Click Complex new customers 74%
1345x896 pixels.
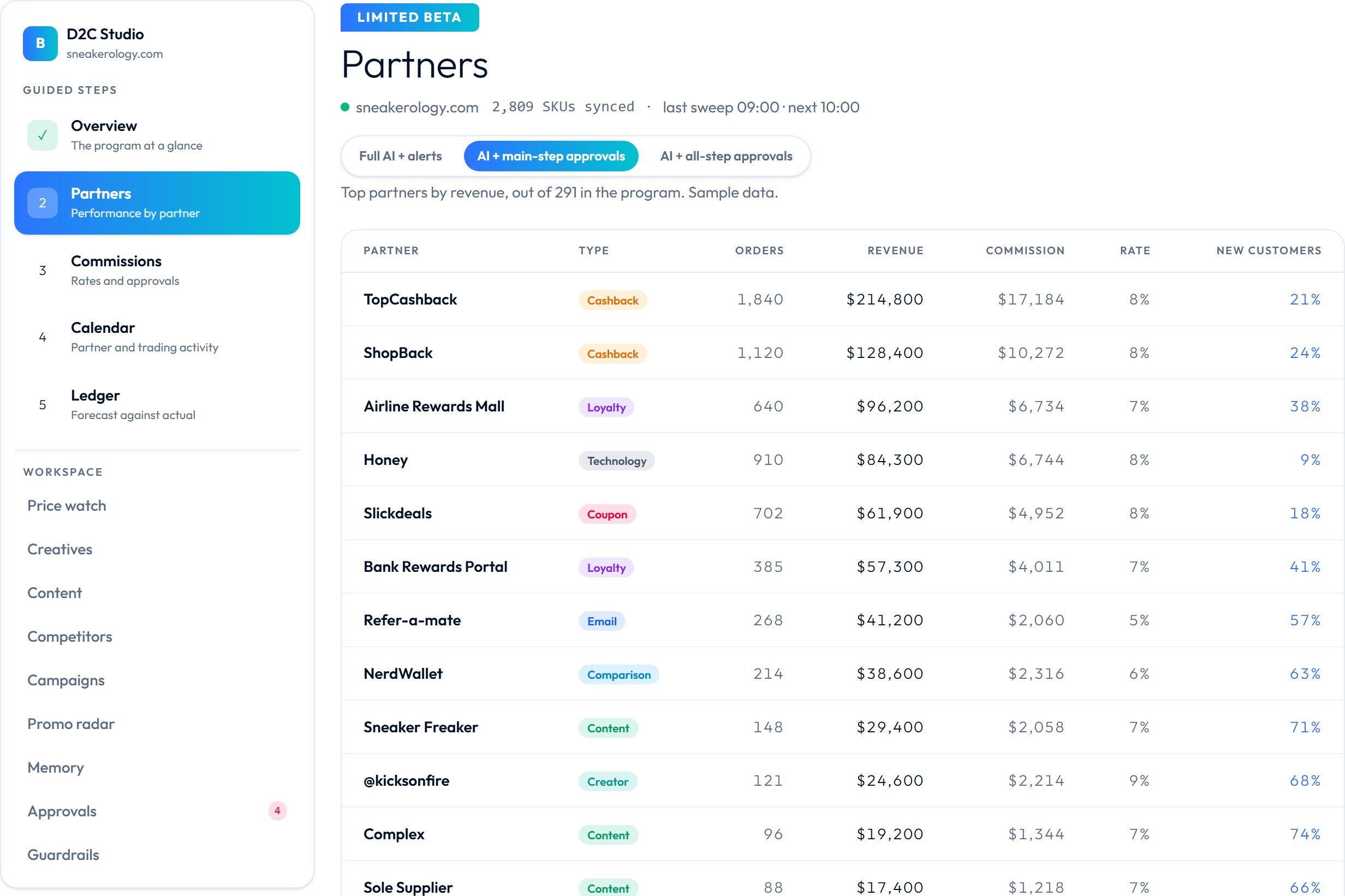[x=1305, y=834]
